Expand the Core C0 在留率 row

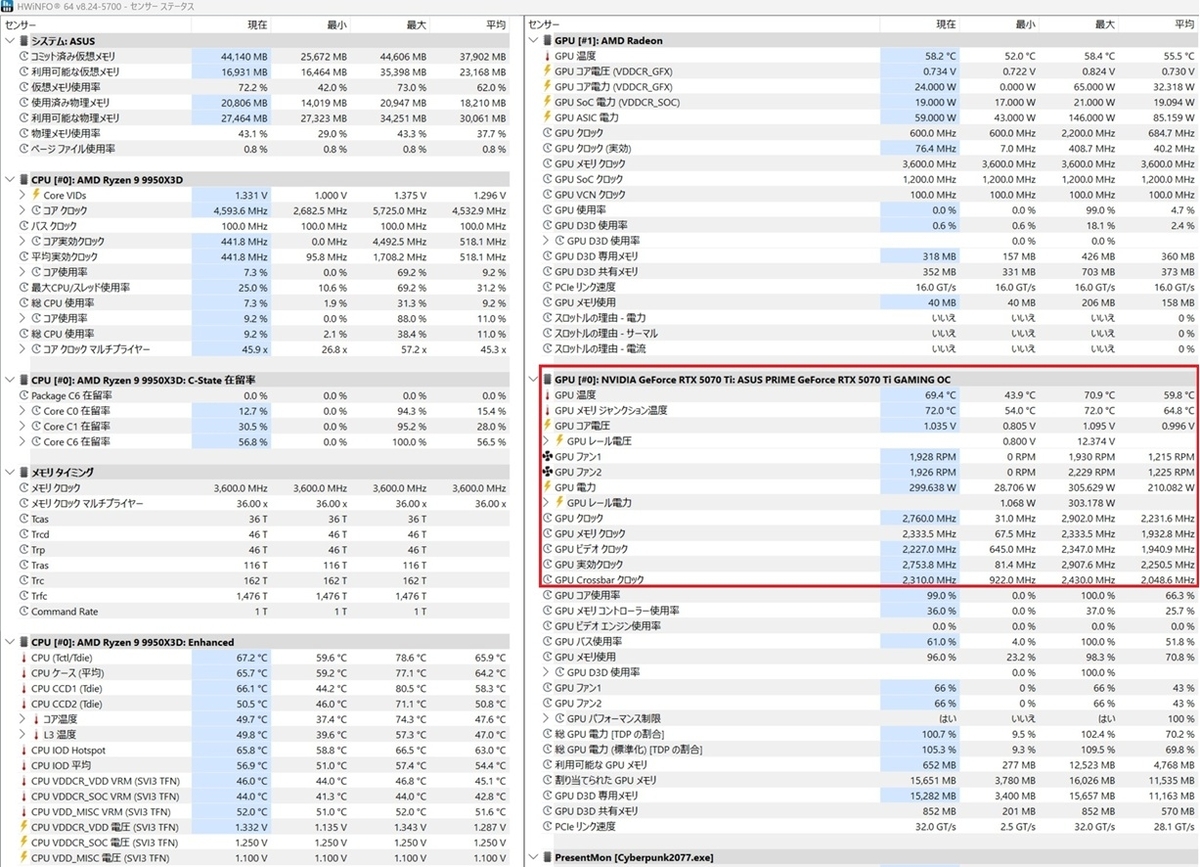(22, 411)
